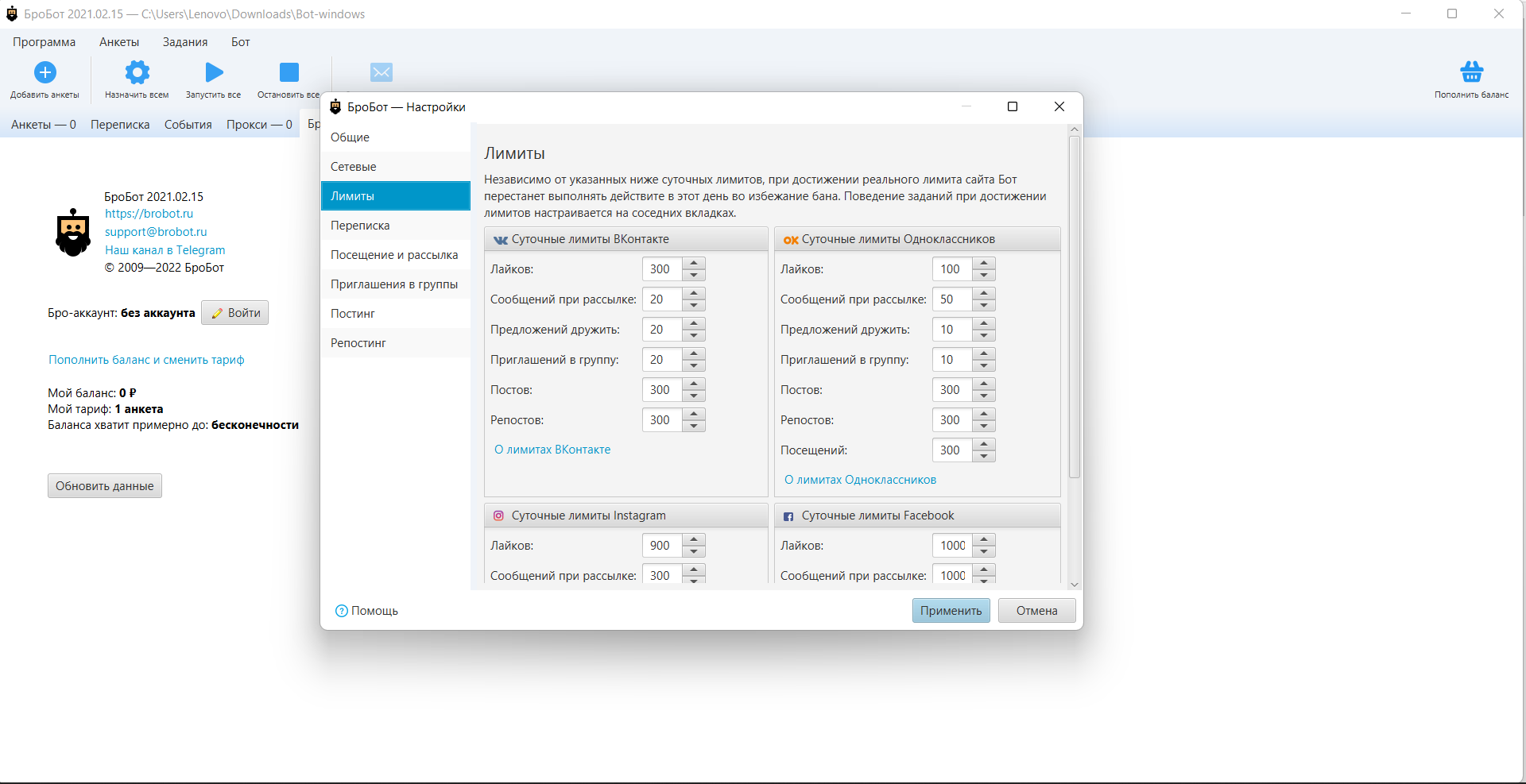
Task: Increase VKontakte Сообщений при рассылке value
Action: [694, 293]
